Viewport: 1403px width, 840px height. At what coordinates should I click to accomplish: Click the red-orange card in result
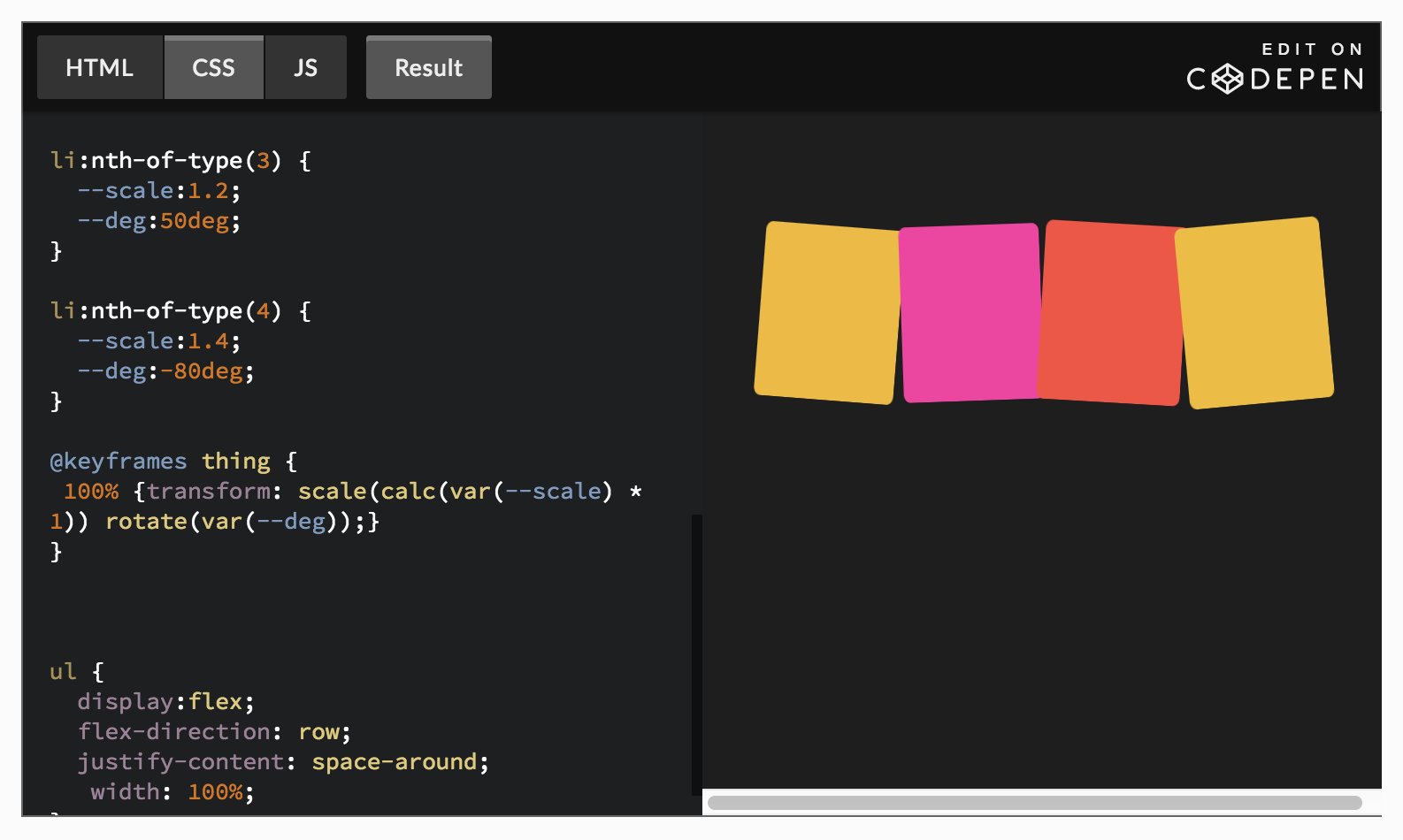click(x=1111, y=312)
